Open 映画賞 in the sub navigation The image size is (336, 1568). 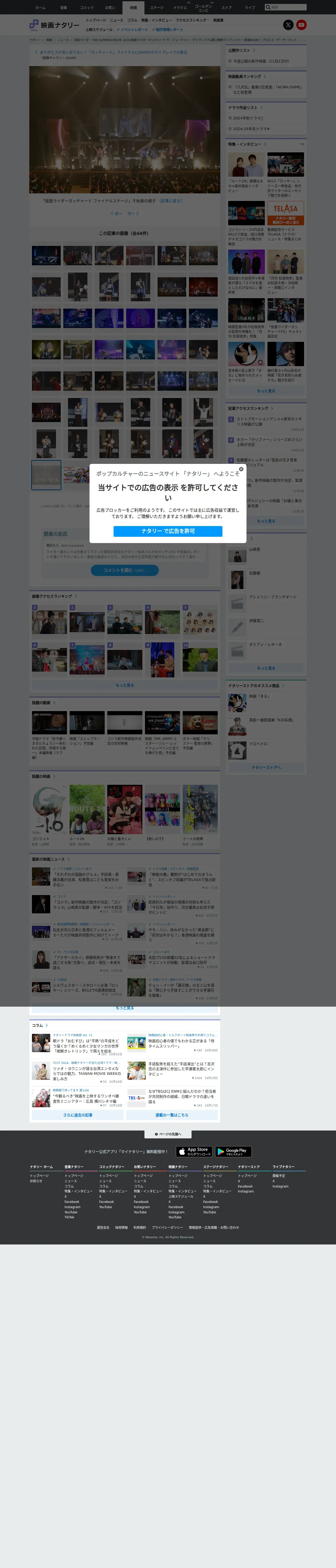(218, 20)
